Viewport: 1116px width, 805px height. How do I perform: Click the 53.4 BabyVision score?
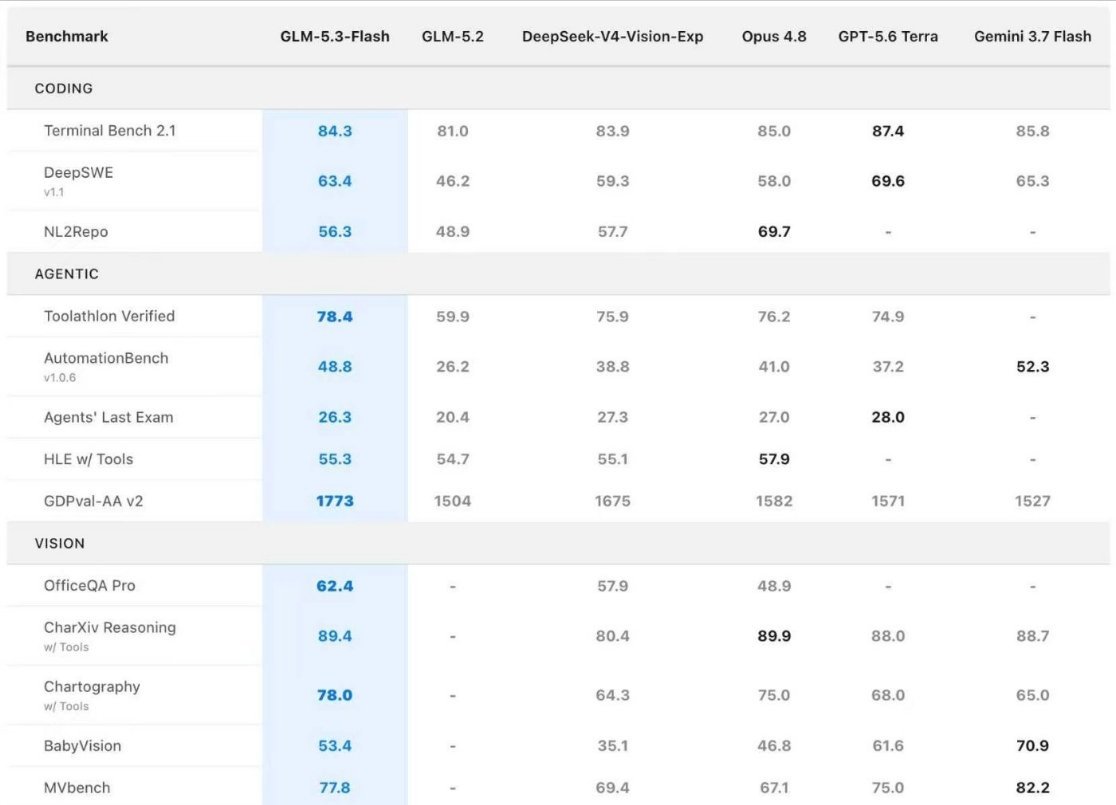click(x=335, y=745)
